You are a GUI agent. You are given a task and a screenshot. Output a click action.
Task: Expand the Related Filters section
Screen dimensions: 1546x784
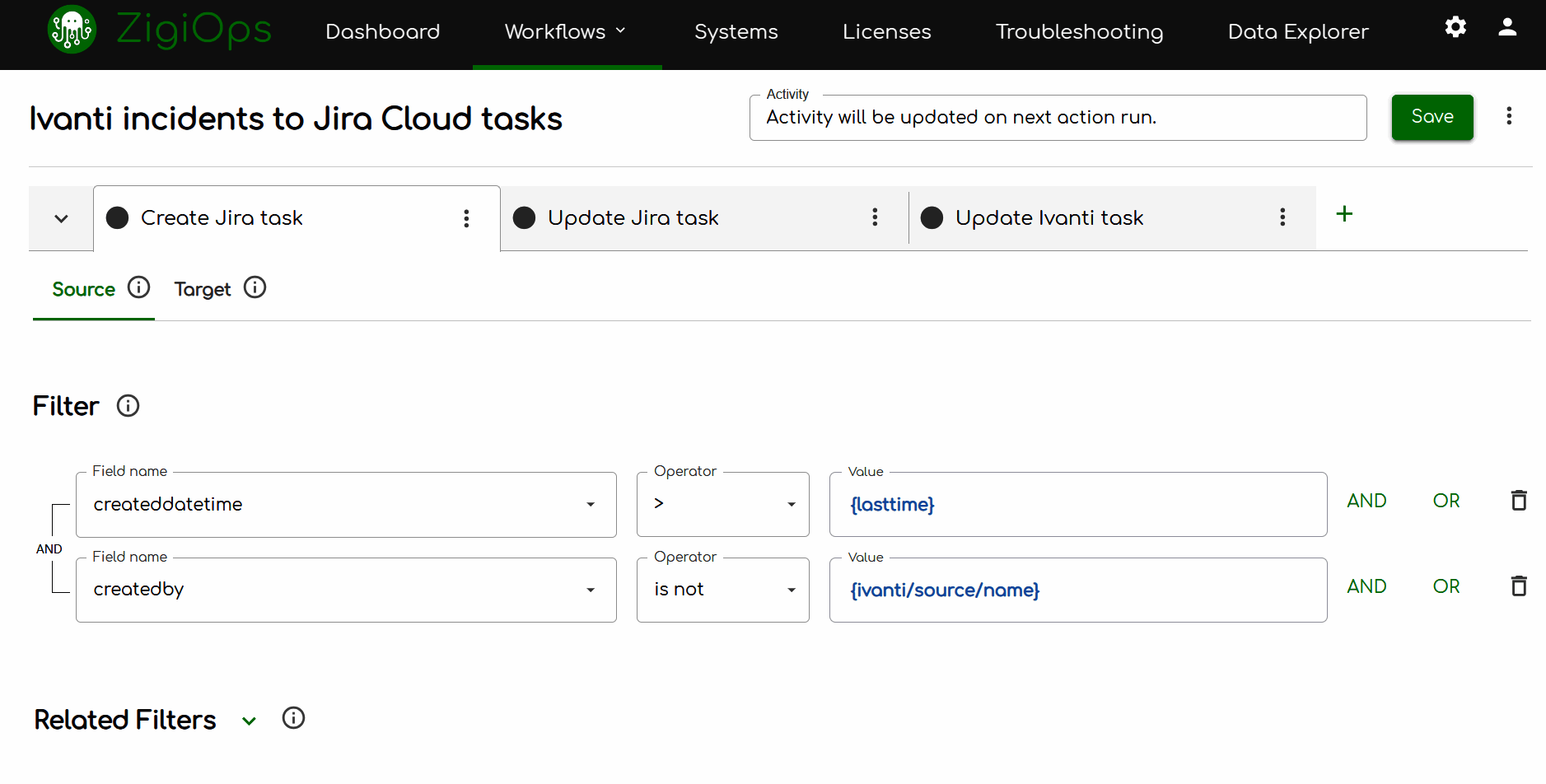[x=249, y=721]
